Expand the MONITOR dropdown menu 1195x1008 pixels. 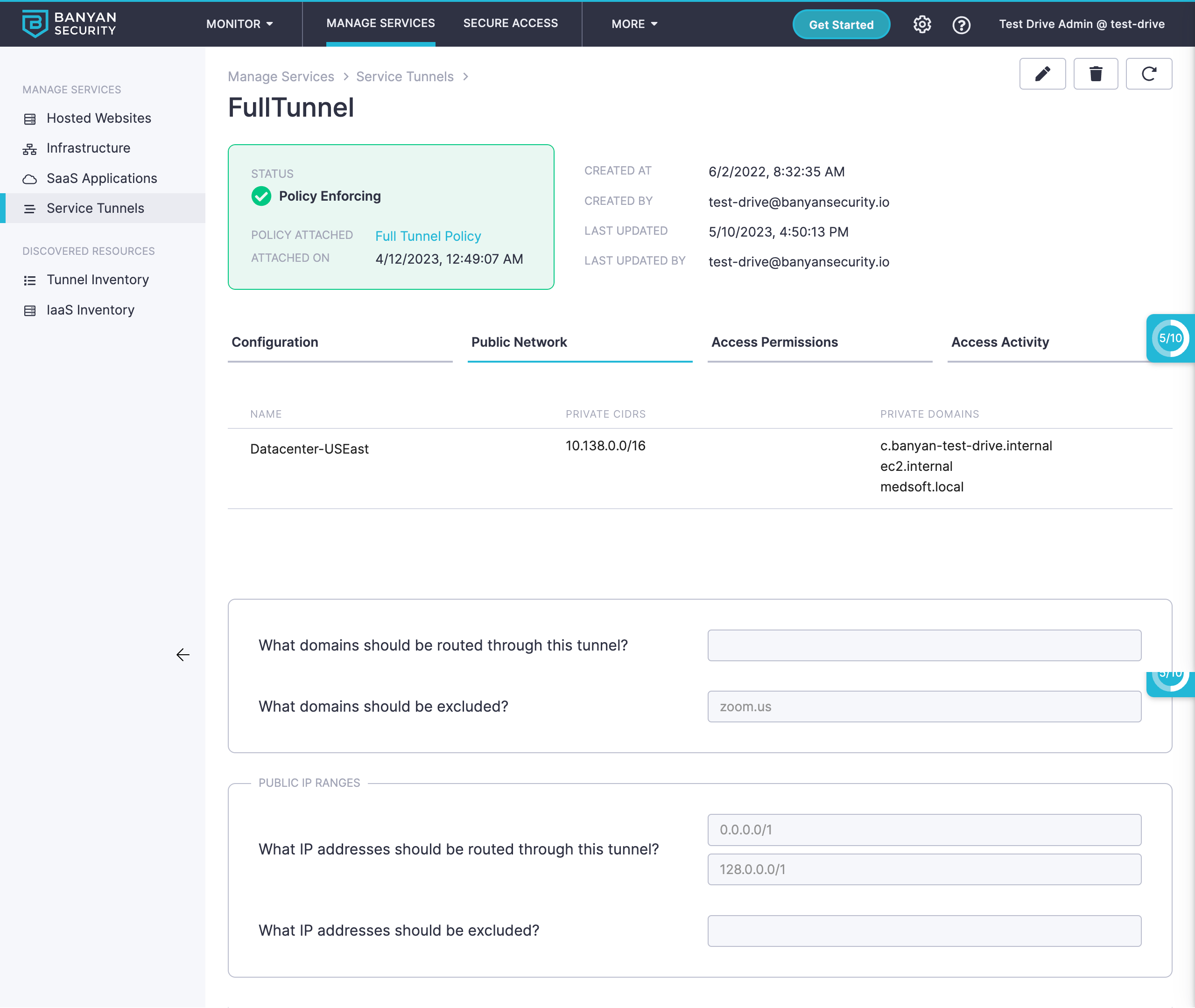239,24
